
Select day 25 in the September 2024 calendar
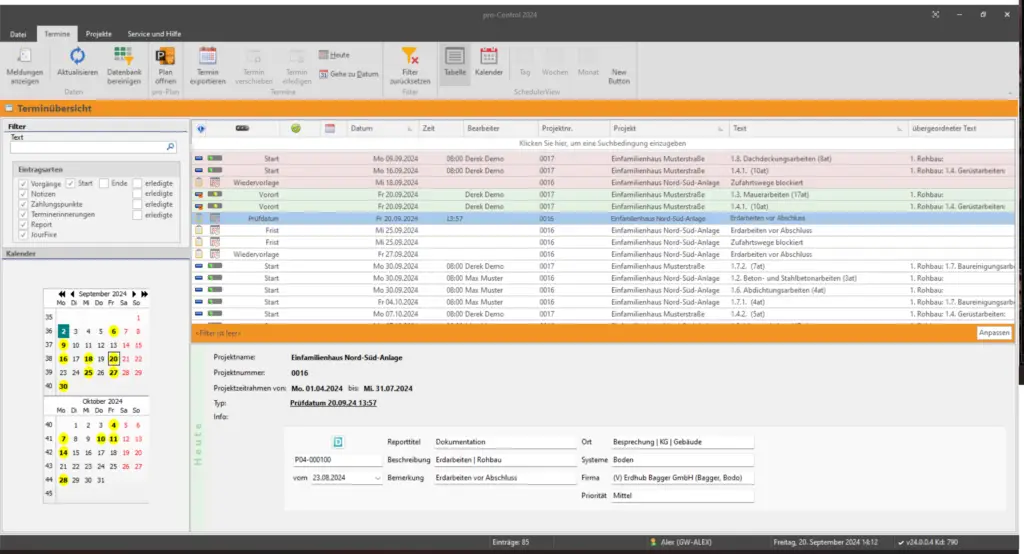click(88, 372)
